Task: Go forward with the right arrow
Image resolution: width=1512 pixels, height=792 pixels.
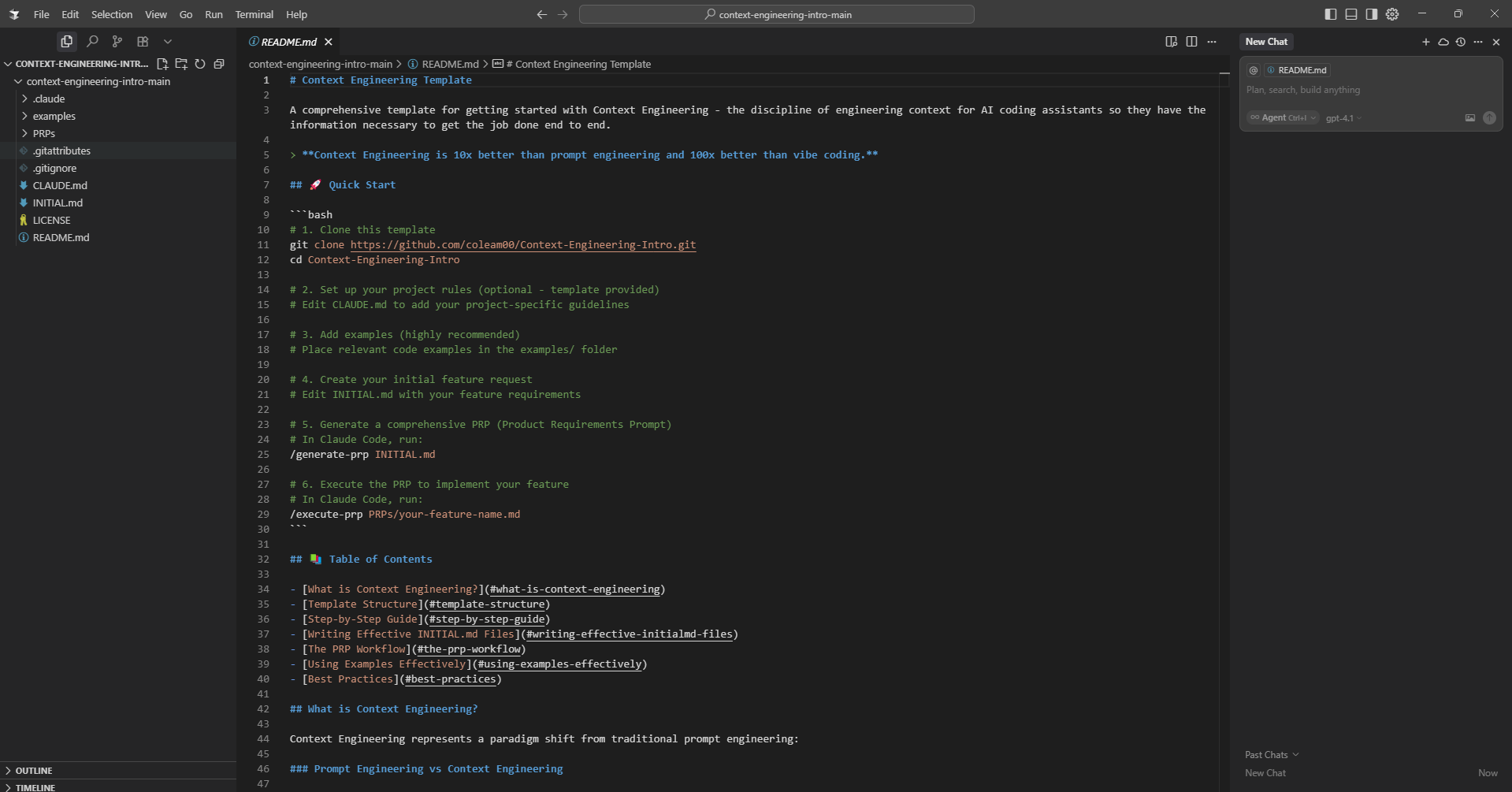Action: pyautogui.click(x=563, y=14)
